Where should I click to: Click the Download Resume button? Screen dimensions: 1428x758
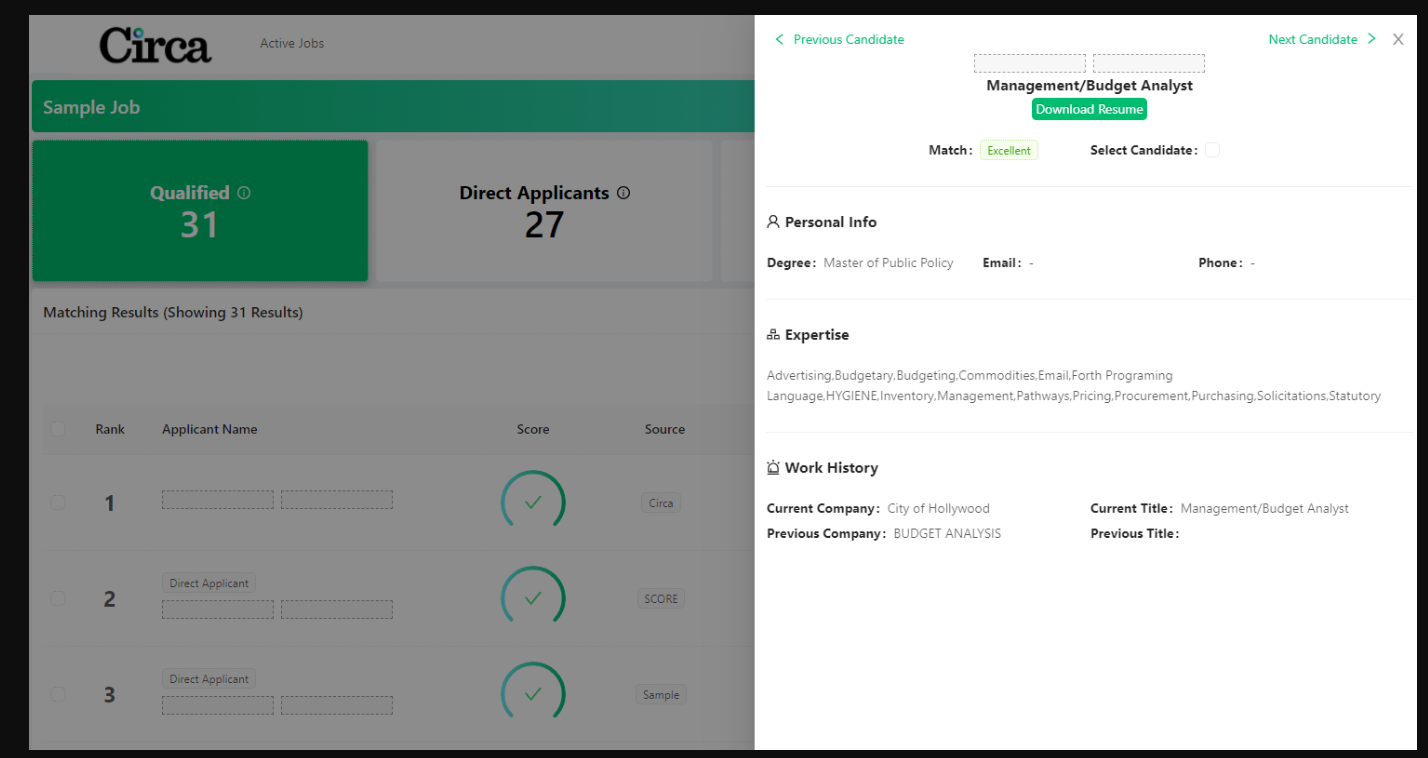[x=1089, y=109]
